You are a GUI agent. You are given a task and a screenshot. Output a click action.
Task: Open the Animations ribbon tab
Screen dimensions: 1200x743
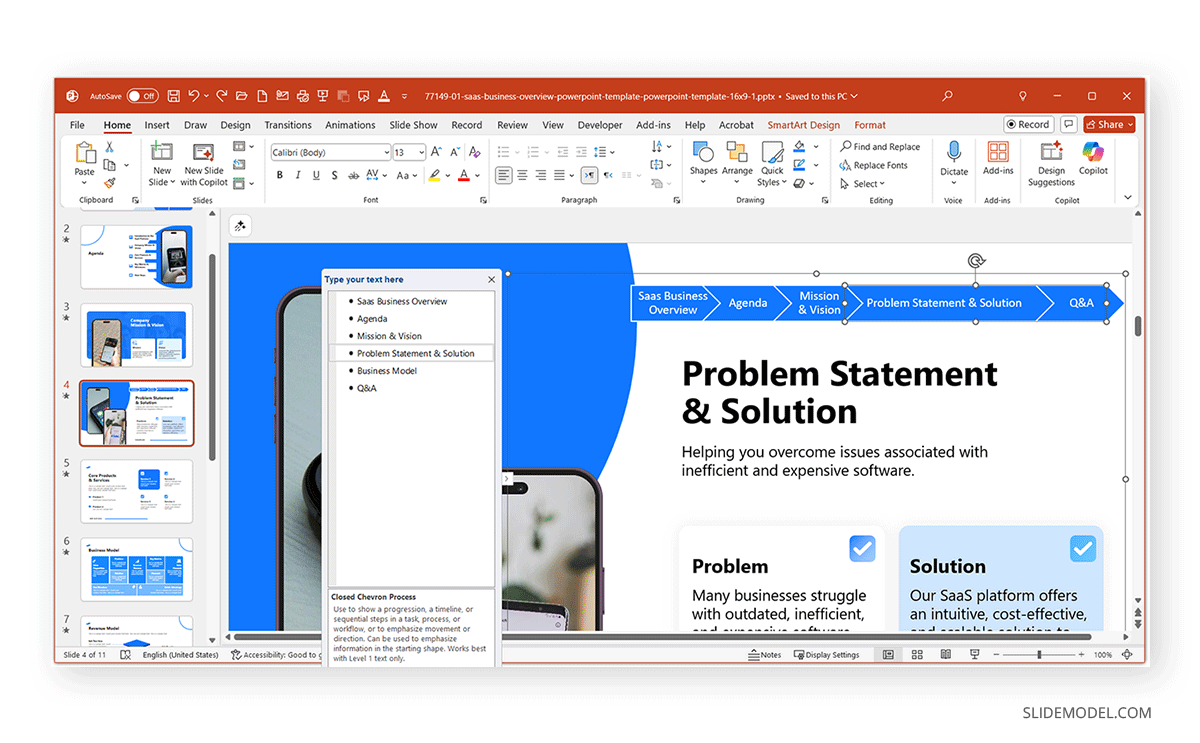click(x=350, y=125)
